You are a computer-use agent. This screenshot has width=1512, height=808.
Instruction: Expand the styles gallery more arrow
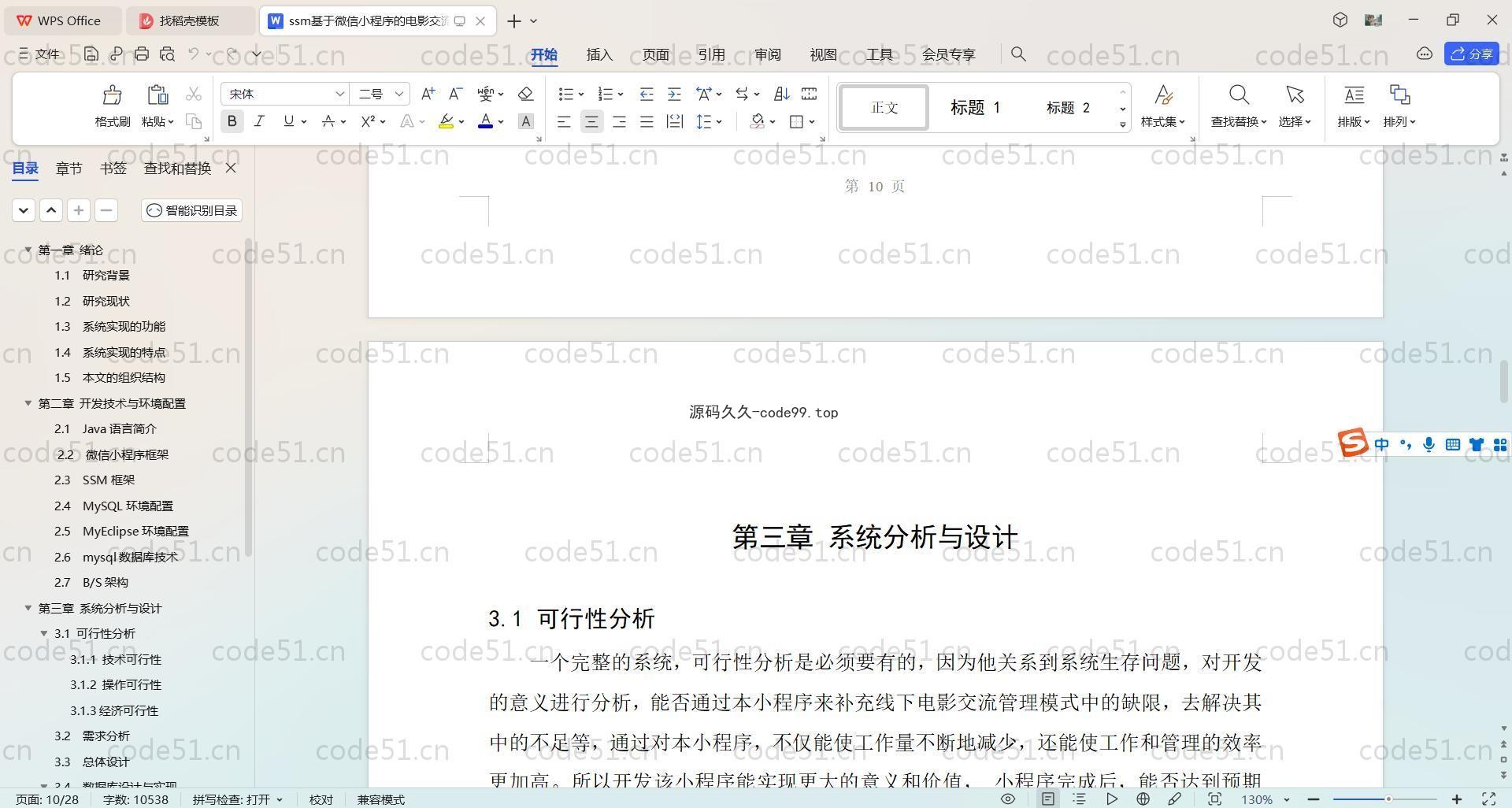tap(1122, 124)
